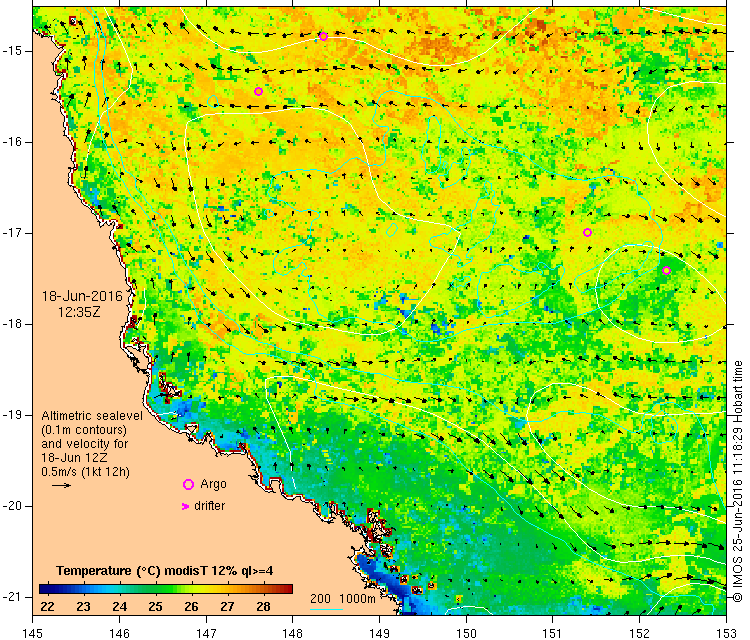The width and height of the screenshot is (750, 640).
Task: Click the latitude label -21
Action: [11, 596]
